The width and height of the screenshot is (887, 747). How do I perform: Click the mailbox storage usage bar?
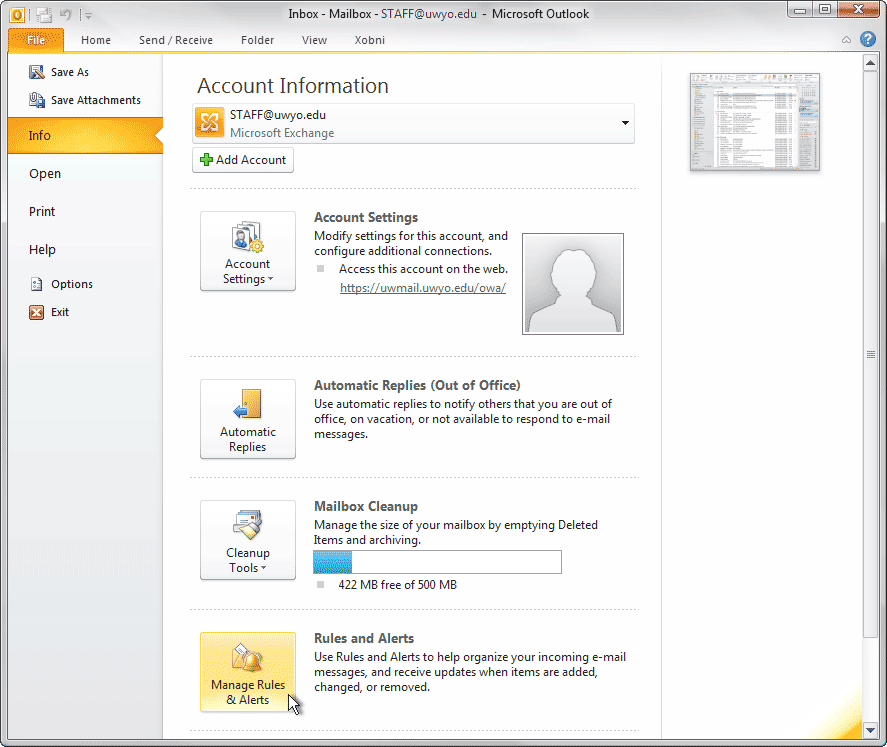437,562
